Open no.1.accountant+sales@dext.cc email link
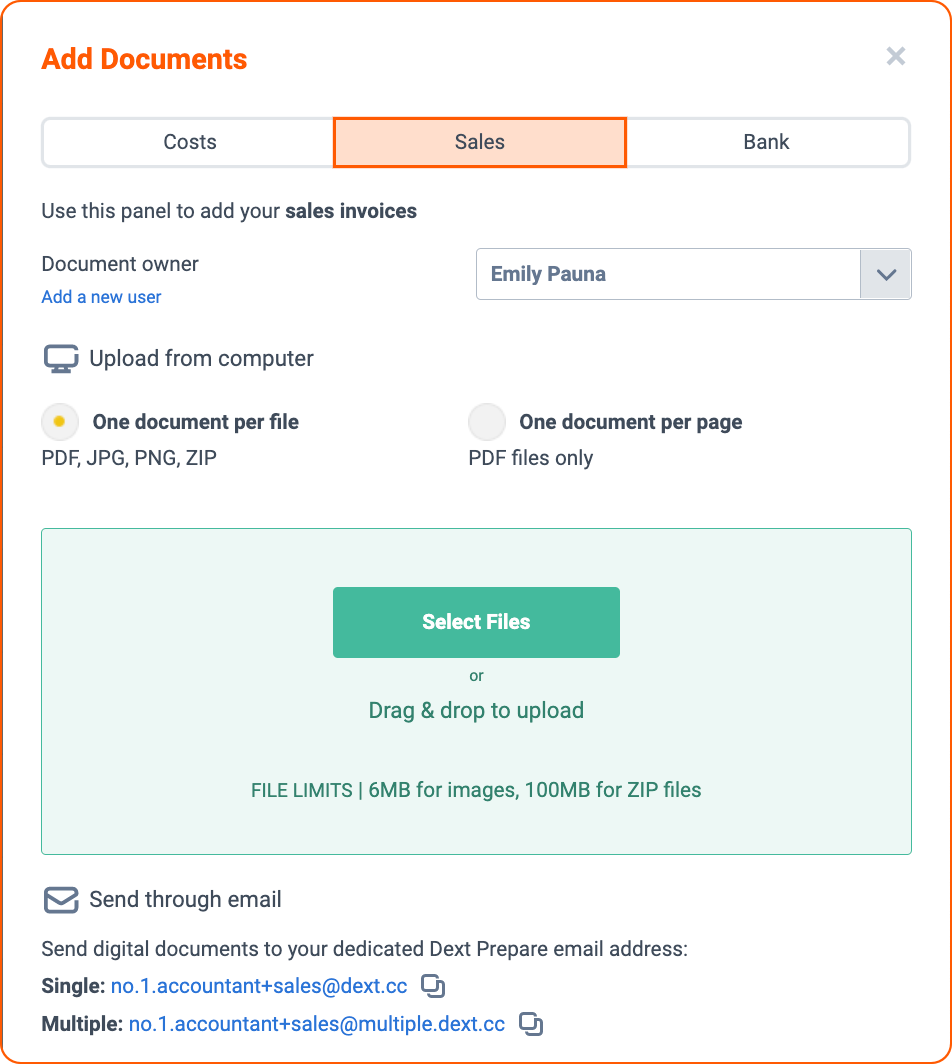Viewport: 952px width, 1064px height. pos(259,986)
